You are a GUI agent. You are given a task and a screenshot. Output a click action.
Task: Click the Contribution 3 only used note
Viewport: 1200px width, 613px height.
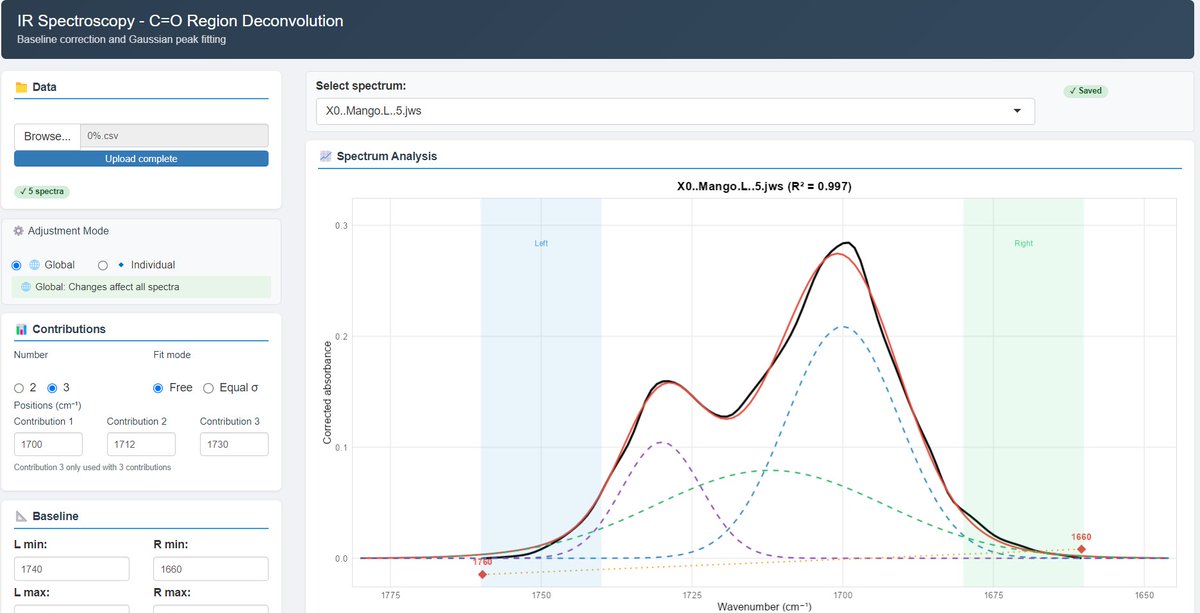92,467
